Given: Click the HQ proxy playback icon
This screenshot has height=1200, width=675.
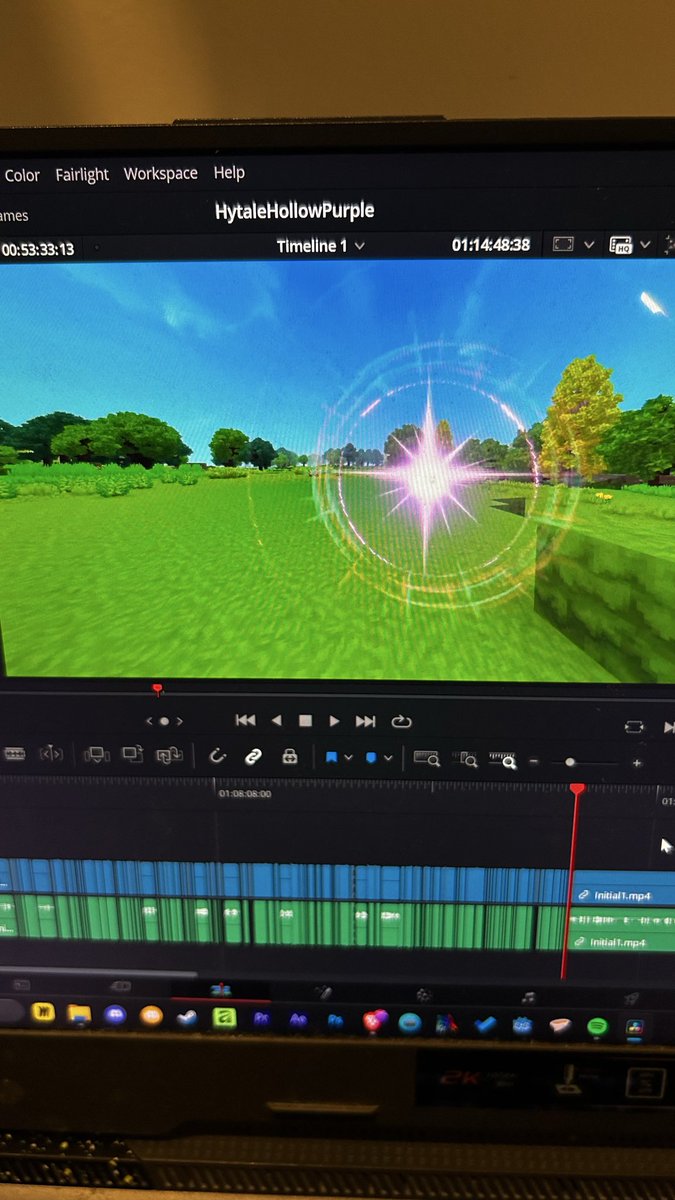Looking at the screenshot, I should [x=620, y=245].
